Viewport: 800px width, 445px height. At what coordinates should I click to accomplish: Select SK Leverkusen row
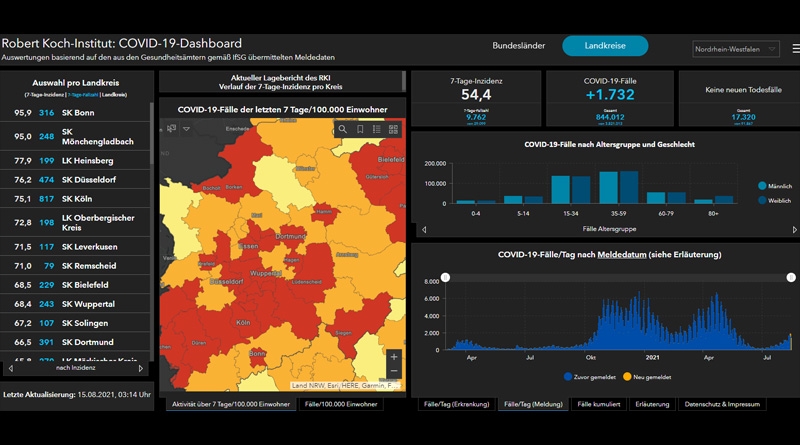(75, 247)
